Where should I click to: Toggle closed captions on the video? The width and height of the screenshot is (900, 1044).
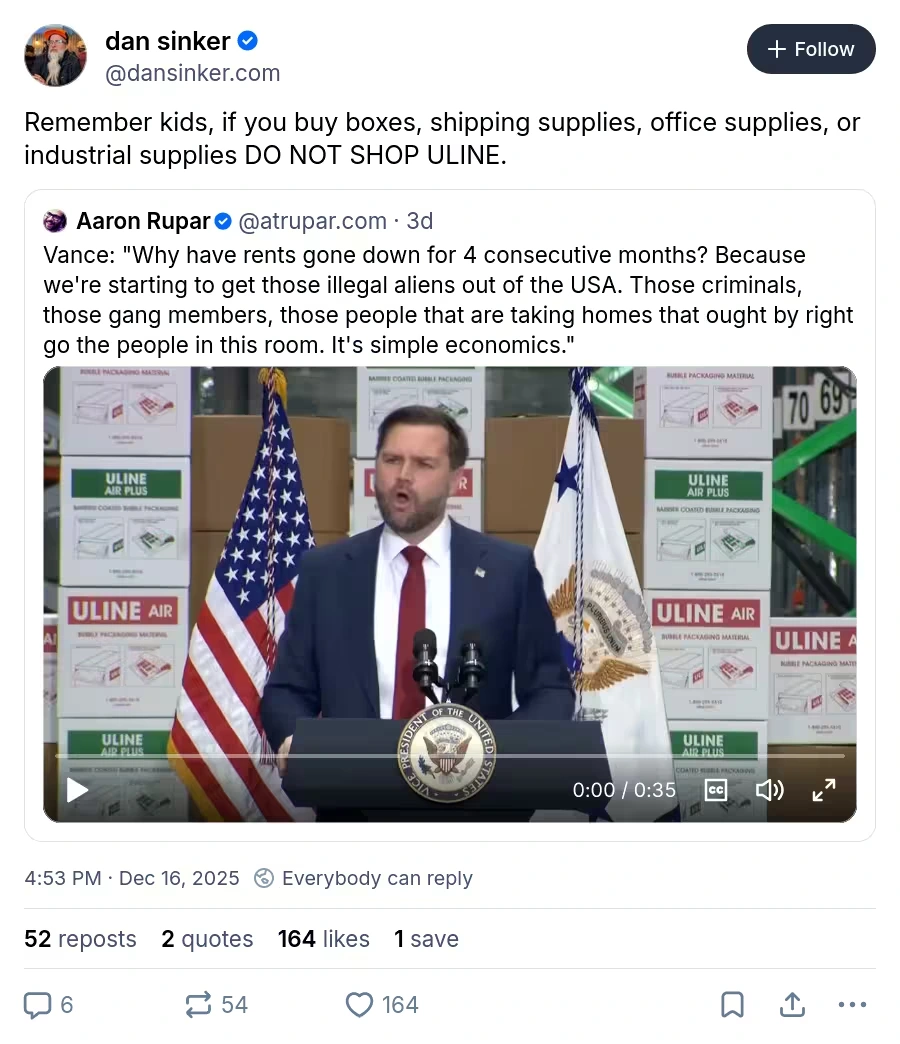(716, 790)
